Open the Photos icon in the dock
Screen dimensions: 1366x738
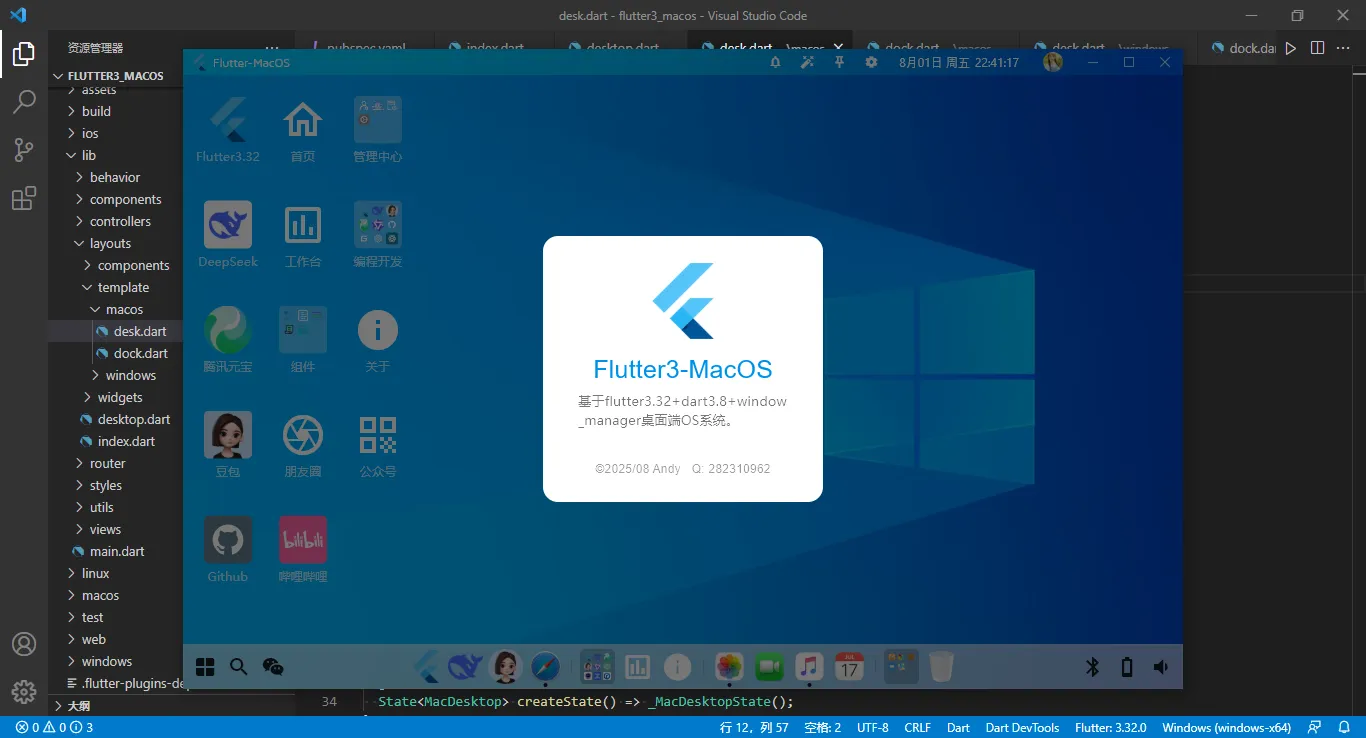[730, 667]
